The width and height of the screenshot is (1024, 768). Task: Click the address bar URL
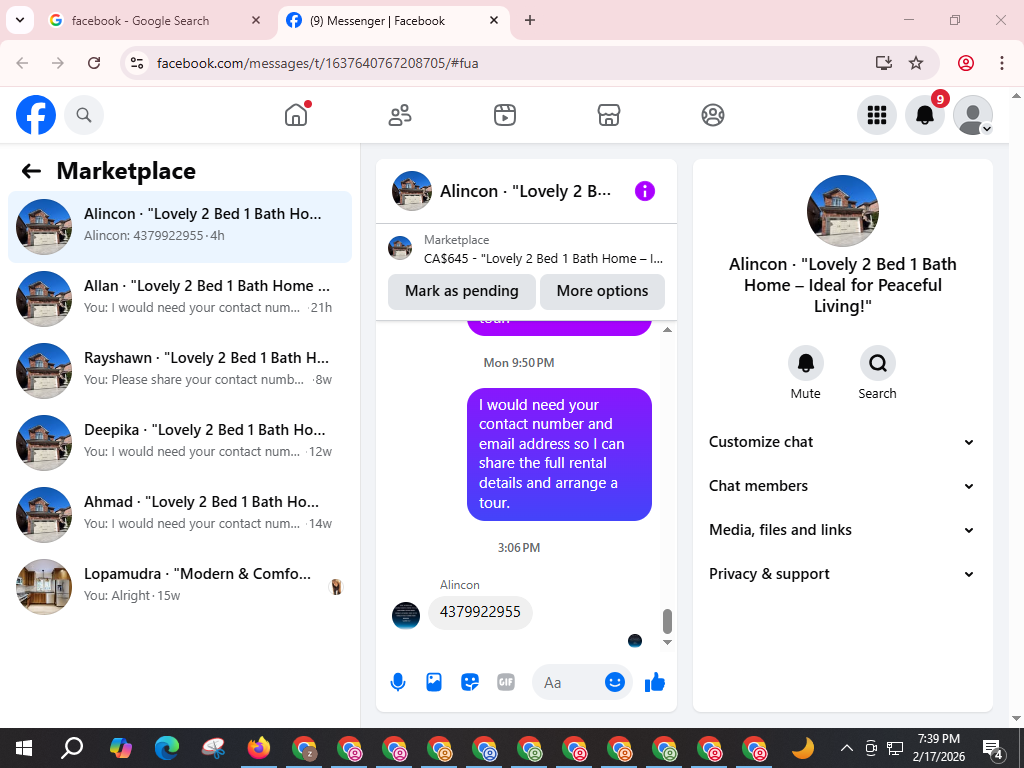pos(317,63)
